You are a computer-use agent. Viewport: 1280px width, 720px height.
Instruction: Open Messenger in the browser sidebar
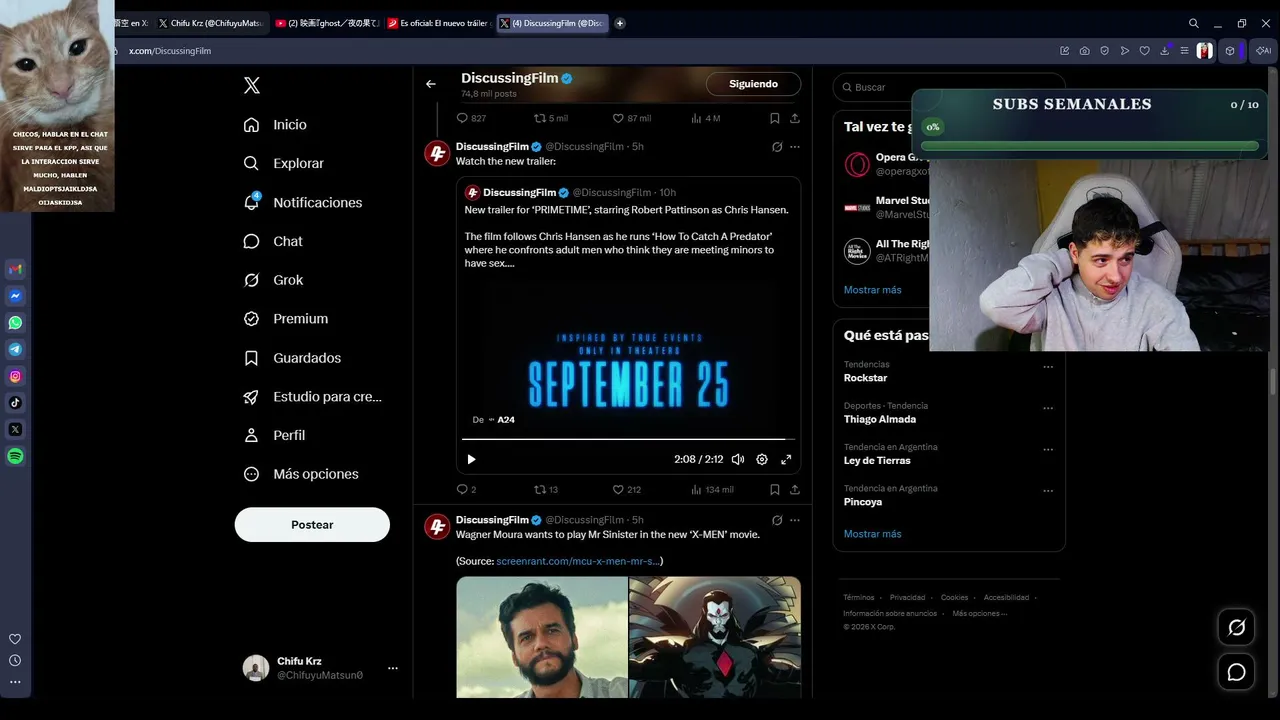(15, 296)
